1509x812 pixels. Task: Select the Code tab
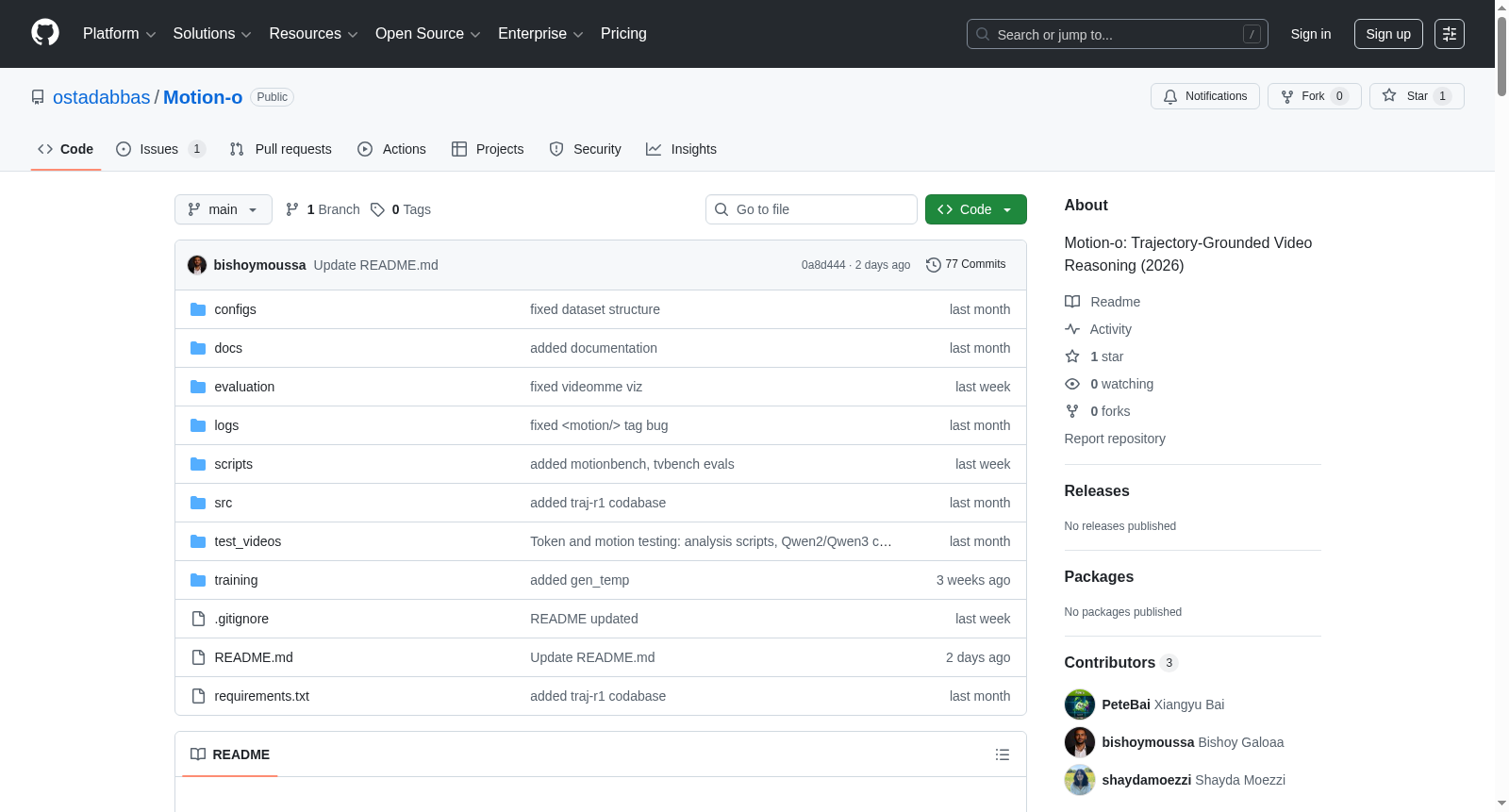click(65, 149)
